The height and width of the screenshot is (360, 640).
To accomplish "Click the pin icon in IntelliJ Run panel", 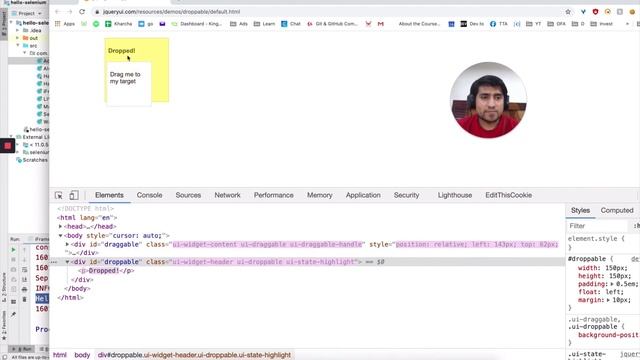I will (13, 314).
